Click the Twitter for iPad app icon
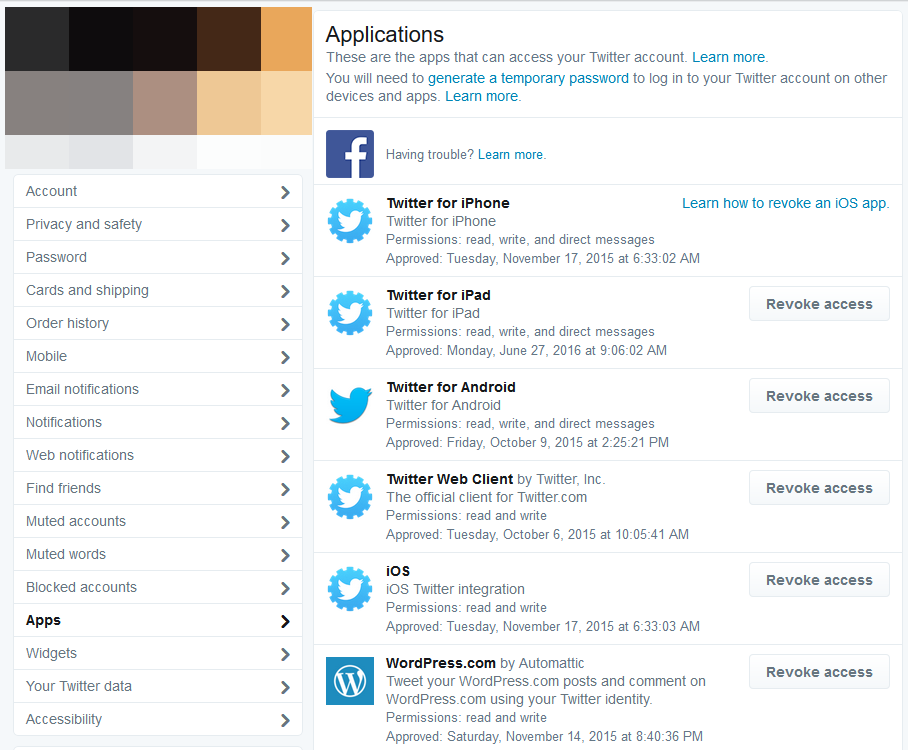Screen dimensions: 908x750 350,313
